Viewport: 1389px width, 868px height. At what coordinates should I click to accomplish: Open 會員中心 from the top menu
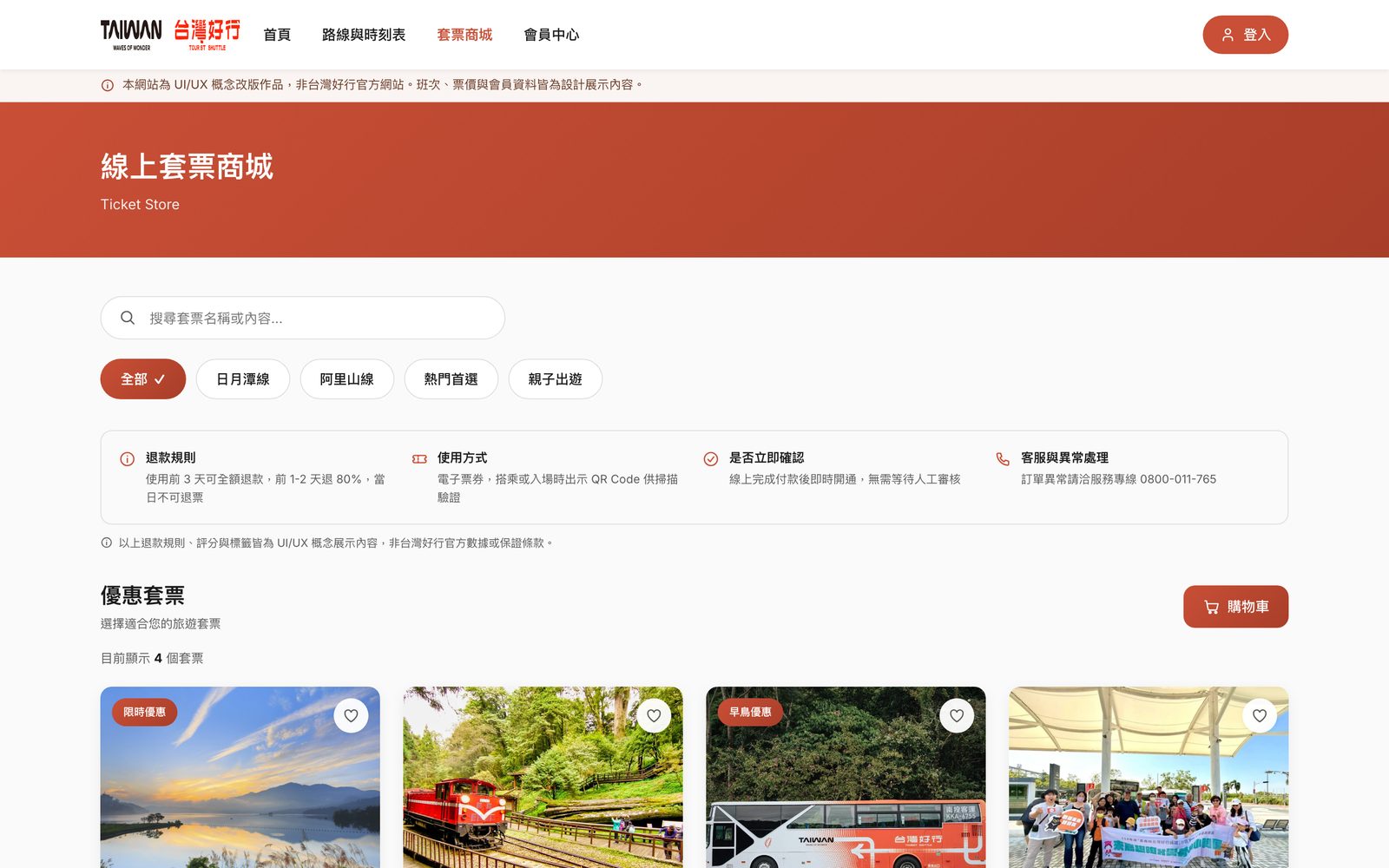point(551,35)
